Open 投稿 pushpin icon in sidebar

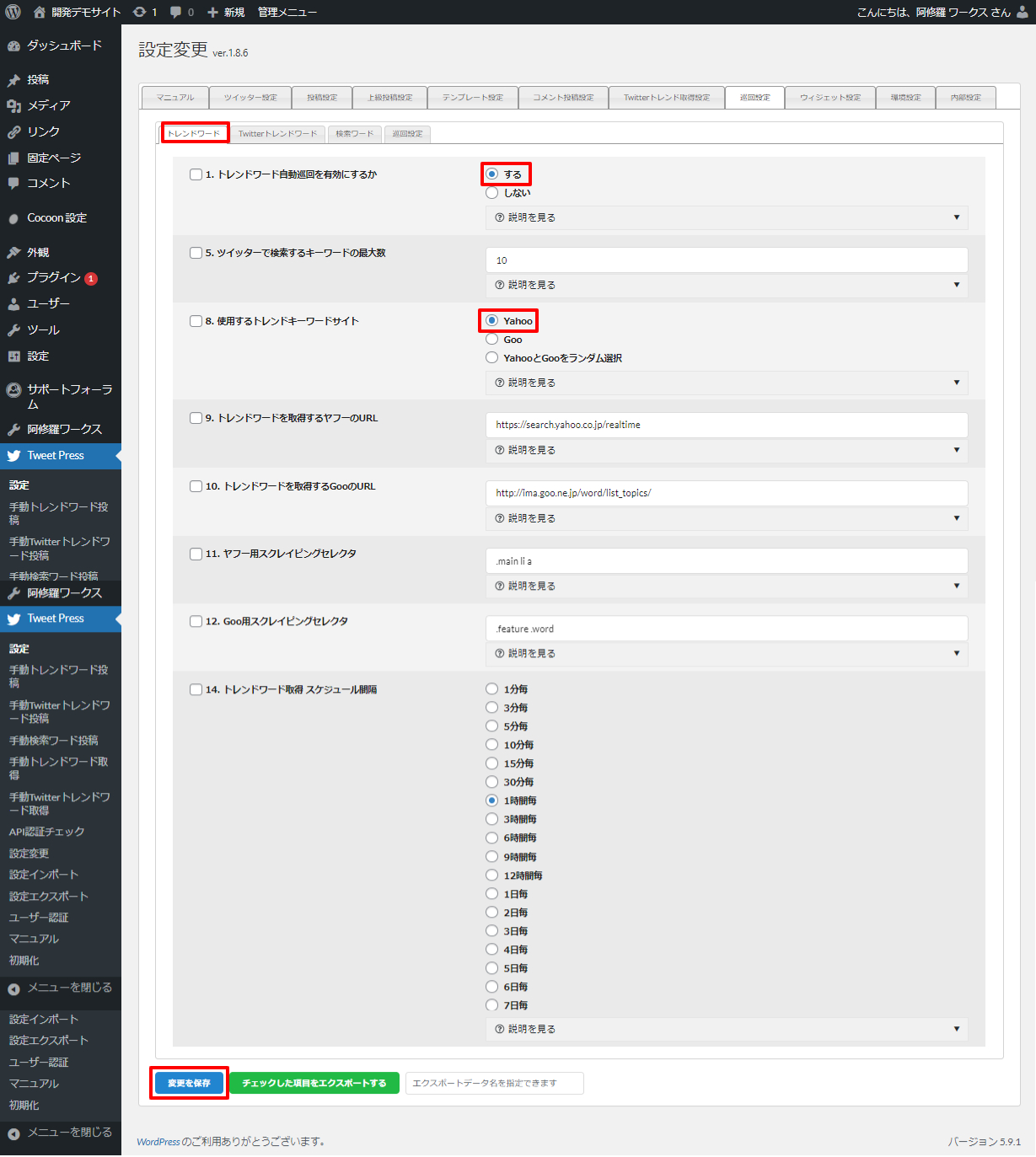click(x=13, y=80)
